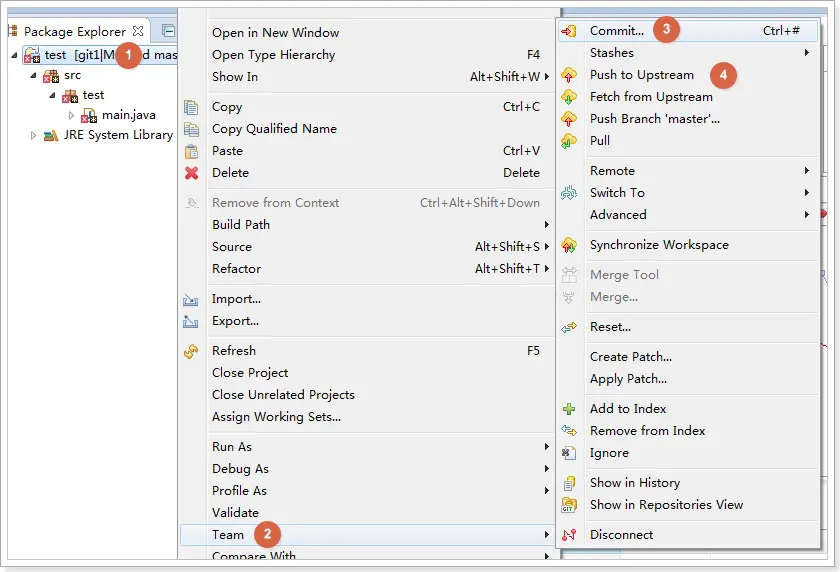The height and width of the screenshot is (572, 840).
Task: Click the Show in Repositories View GIT icon
Action: point(568,505)
